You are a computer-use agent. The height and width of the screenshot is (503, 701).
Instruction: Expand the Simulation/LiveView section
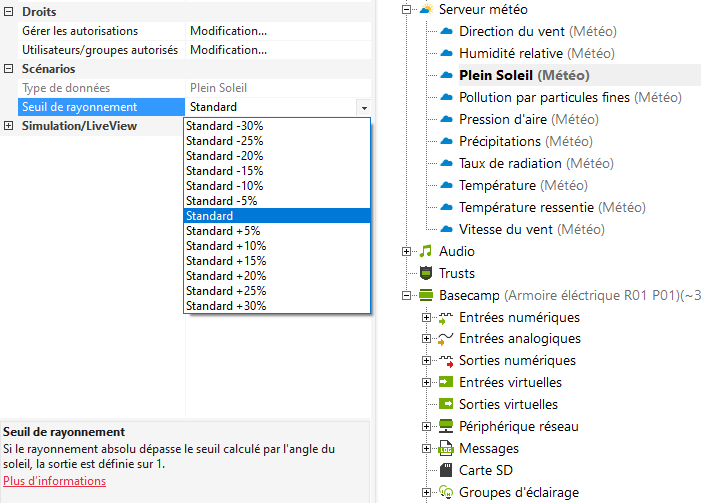pyautogui.click(x=9, y=126)
